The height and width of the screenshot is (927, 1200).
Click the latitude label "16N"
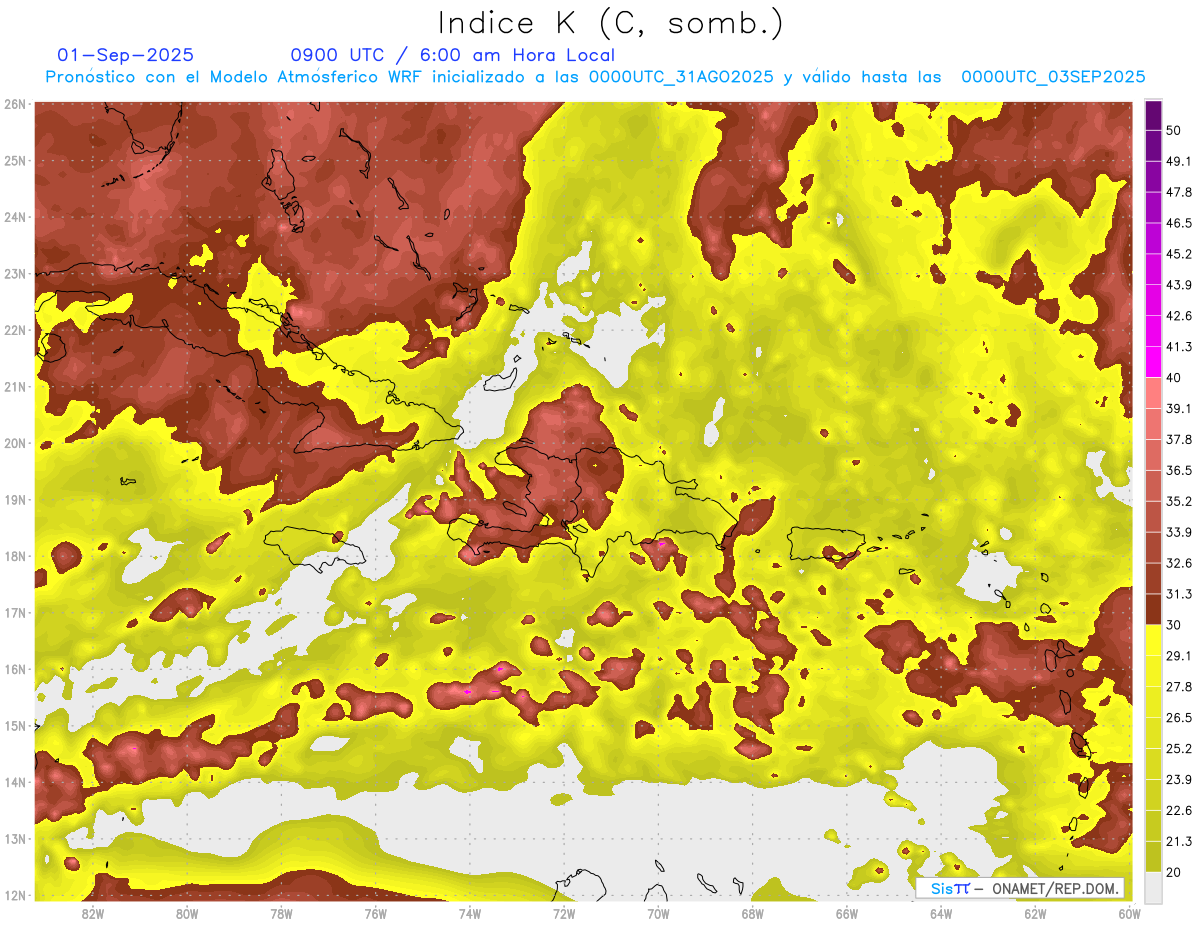[x=14, y=669]
